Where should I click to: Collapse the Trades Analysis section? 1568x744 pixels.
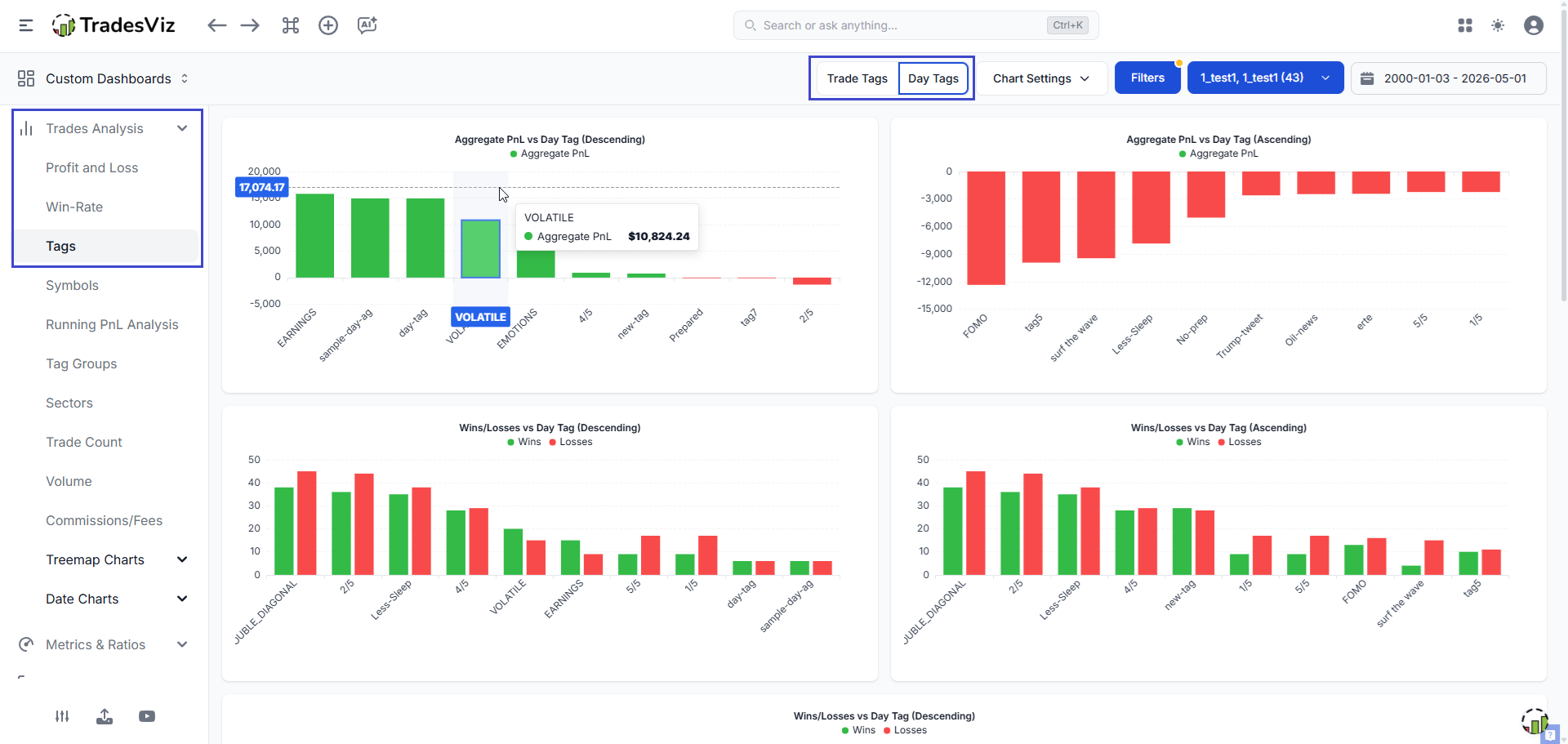[182, 128]
